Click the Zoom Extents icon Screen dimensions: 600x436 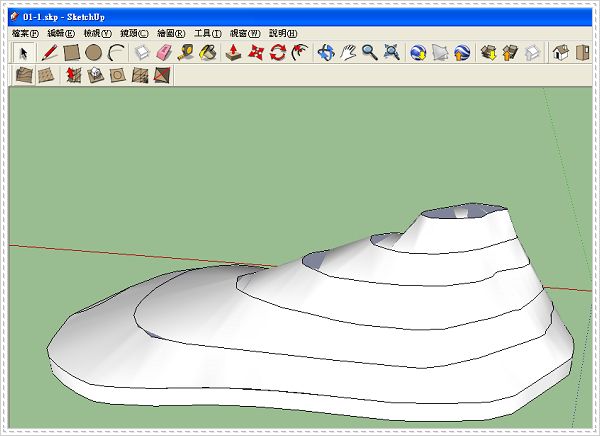(x=391, y=52)
